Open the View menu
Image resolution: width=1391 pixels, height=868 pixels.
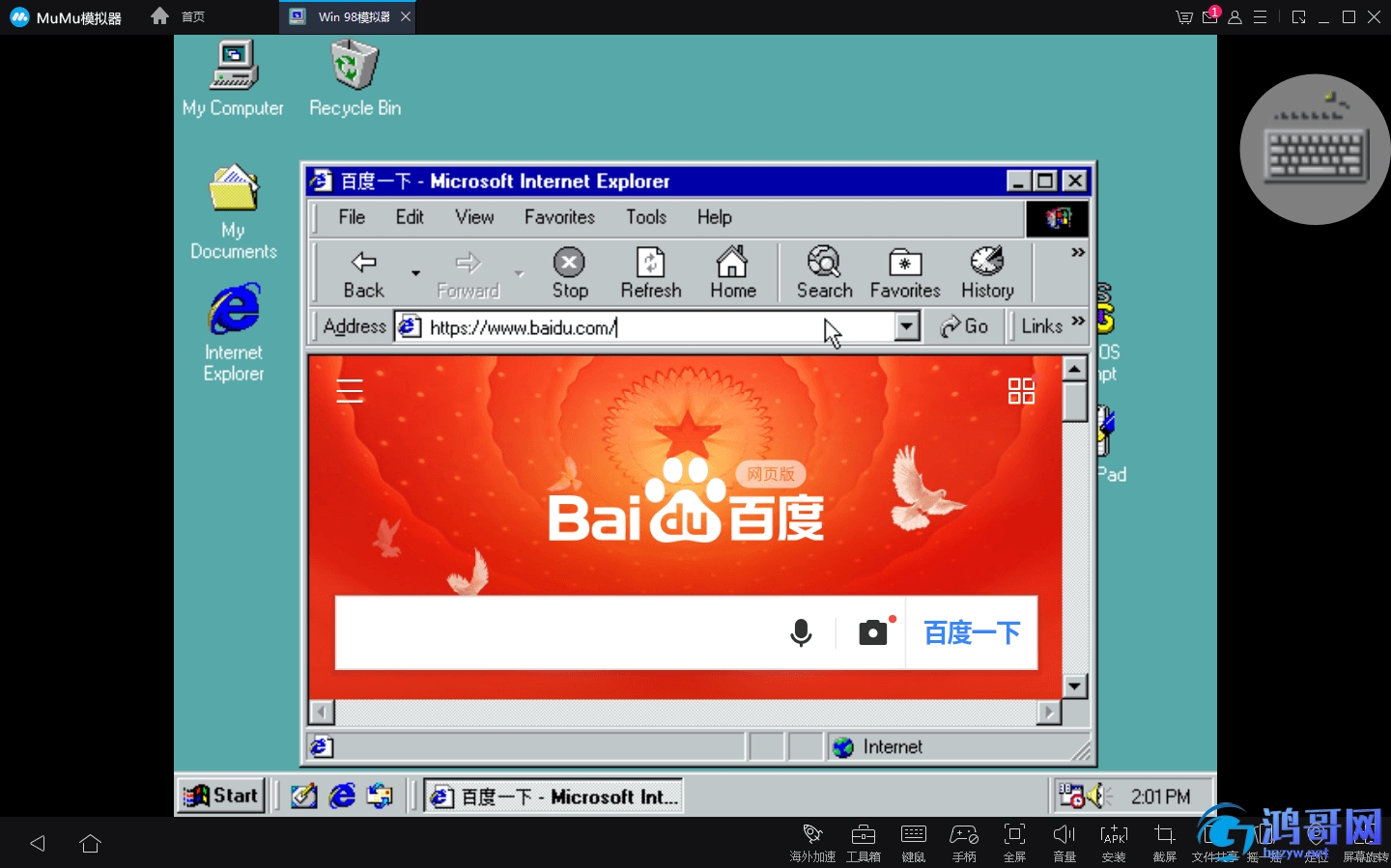(474, 217)
